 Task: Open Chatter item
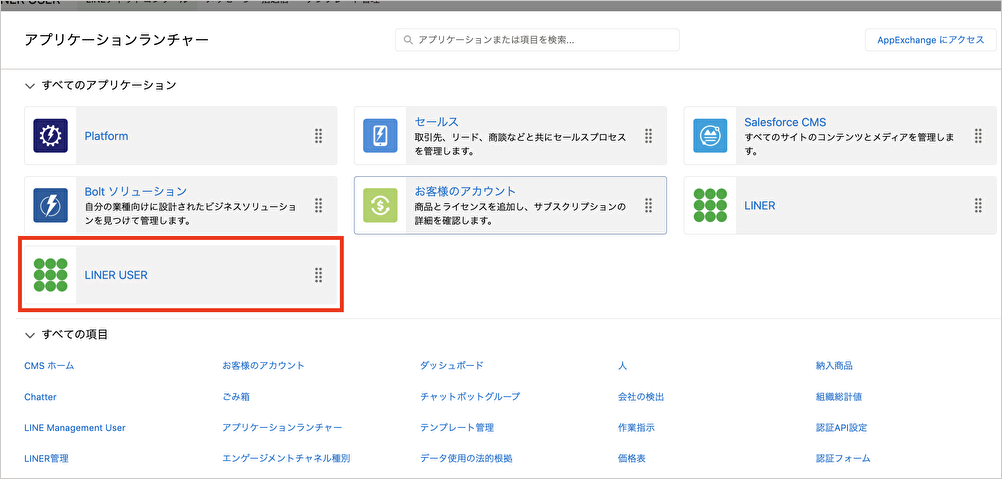tap(40, 397)
